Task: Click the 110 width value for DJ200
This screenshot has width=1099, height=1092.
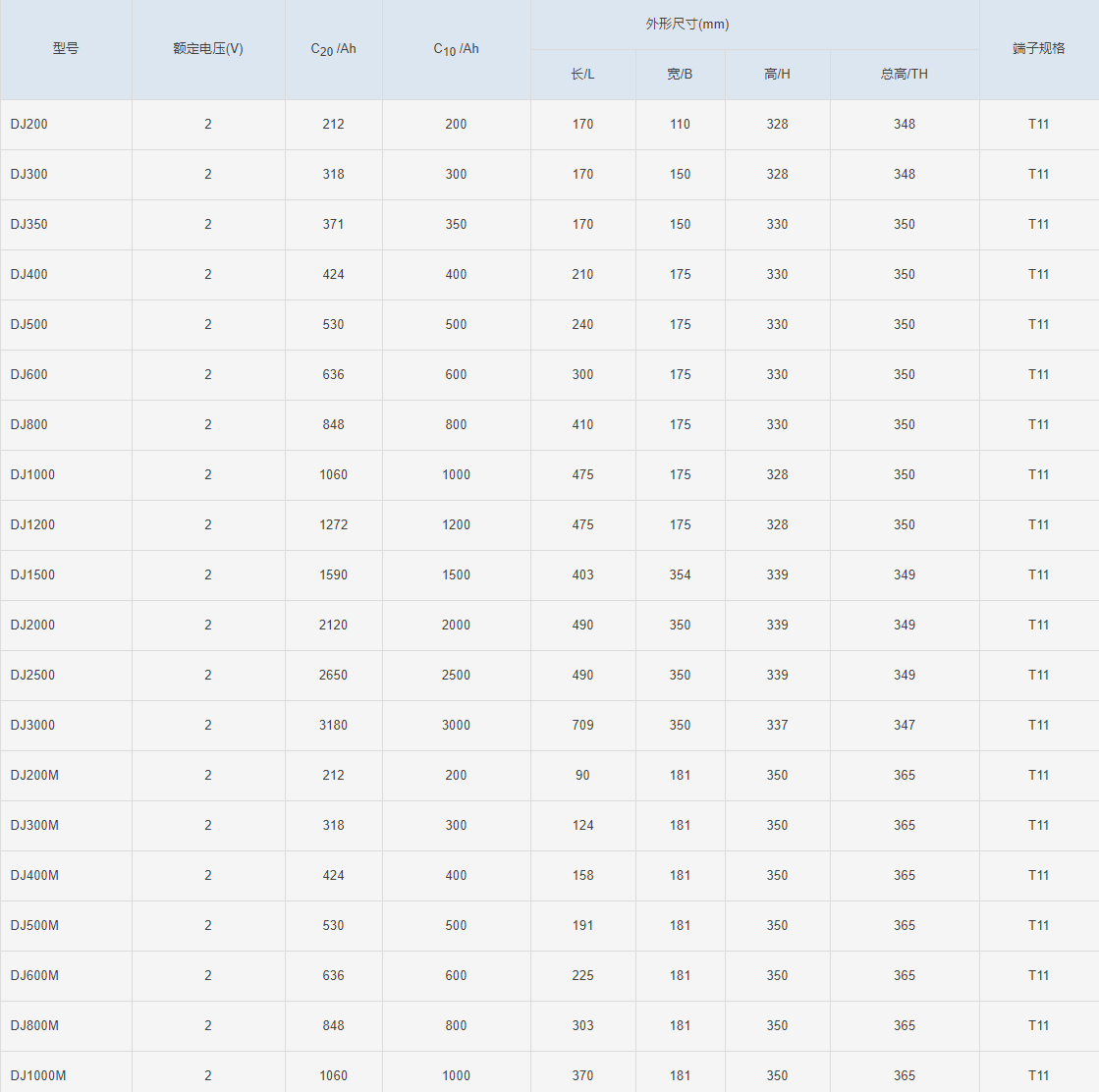Action: coord(681,125)
